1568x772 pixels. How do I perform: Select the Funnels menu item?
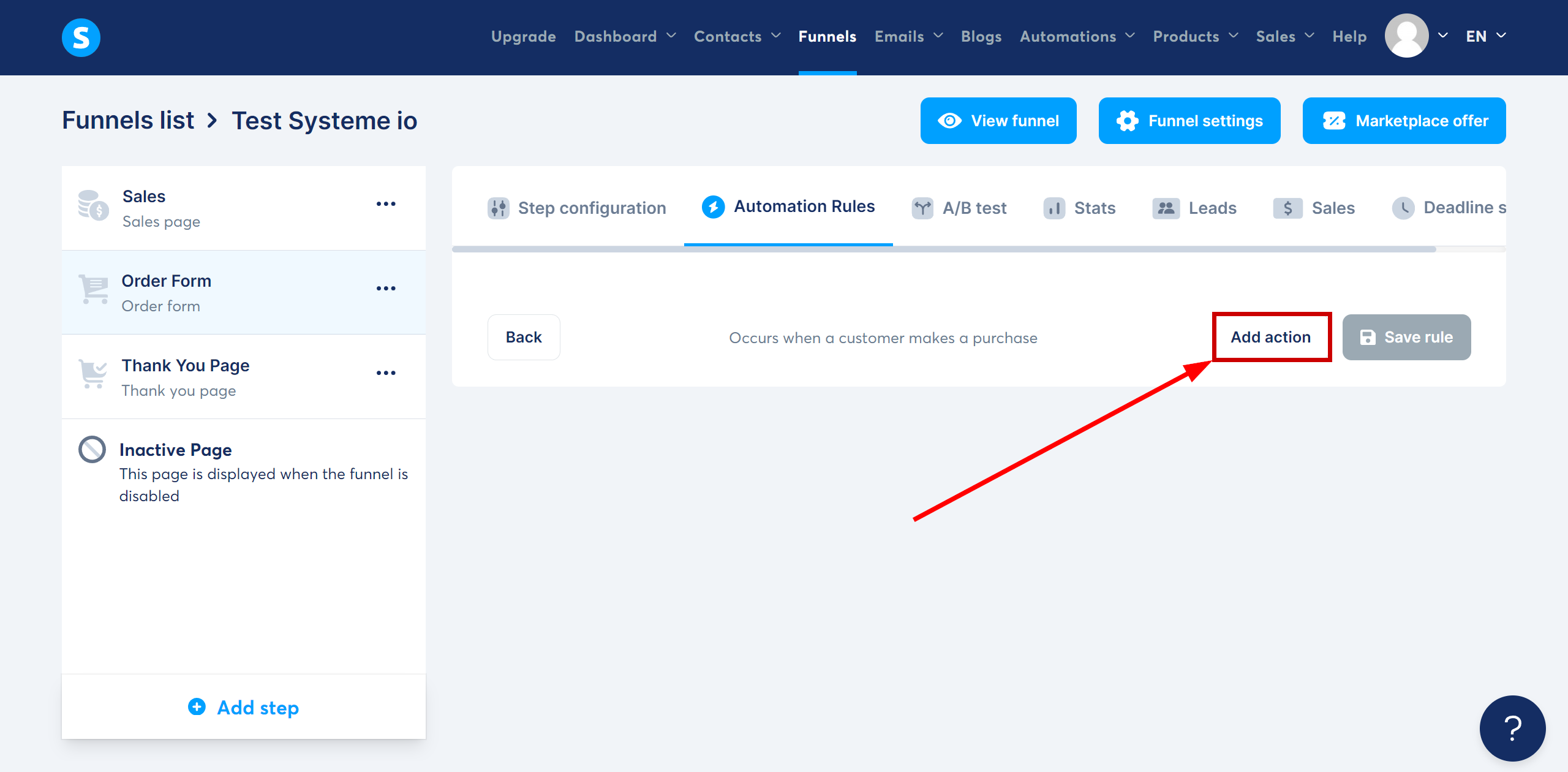pyautogui.click(x=827, y=36)
